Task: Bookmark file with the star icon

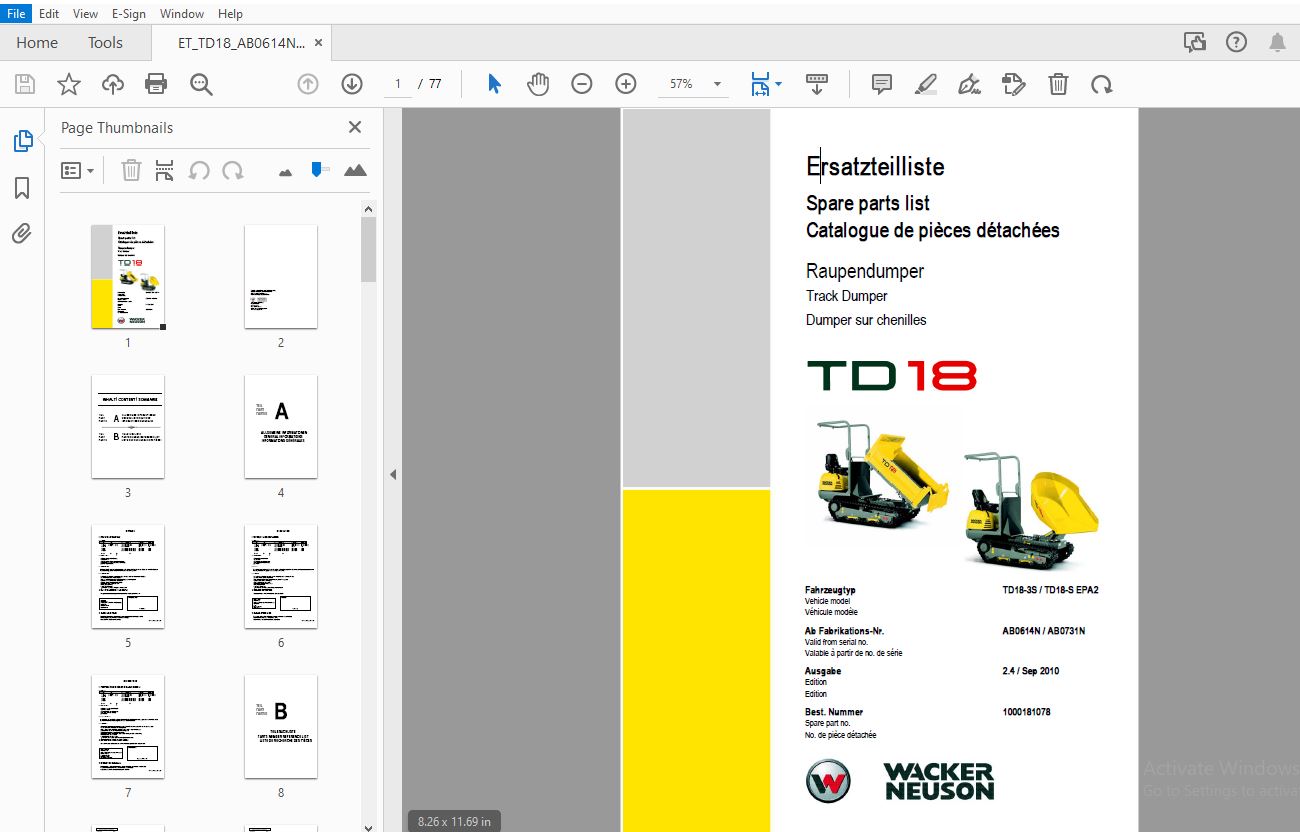Action: point(68,84)
